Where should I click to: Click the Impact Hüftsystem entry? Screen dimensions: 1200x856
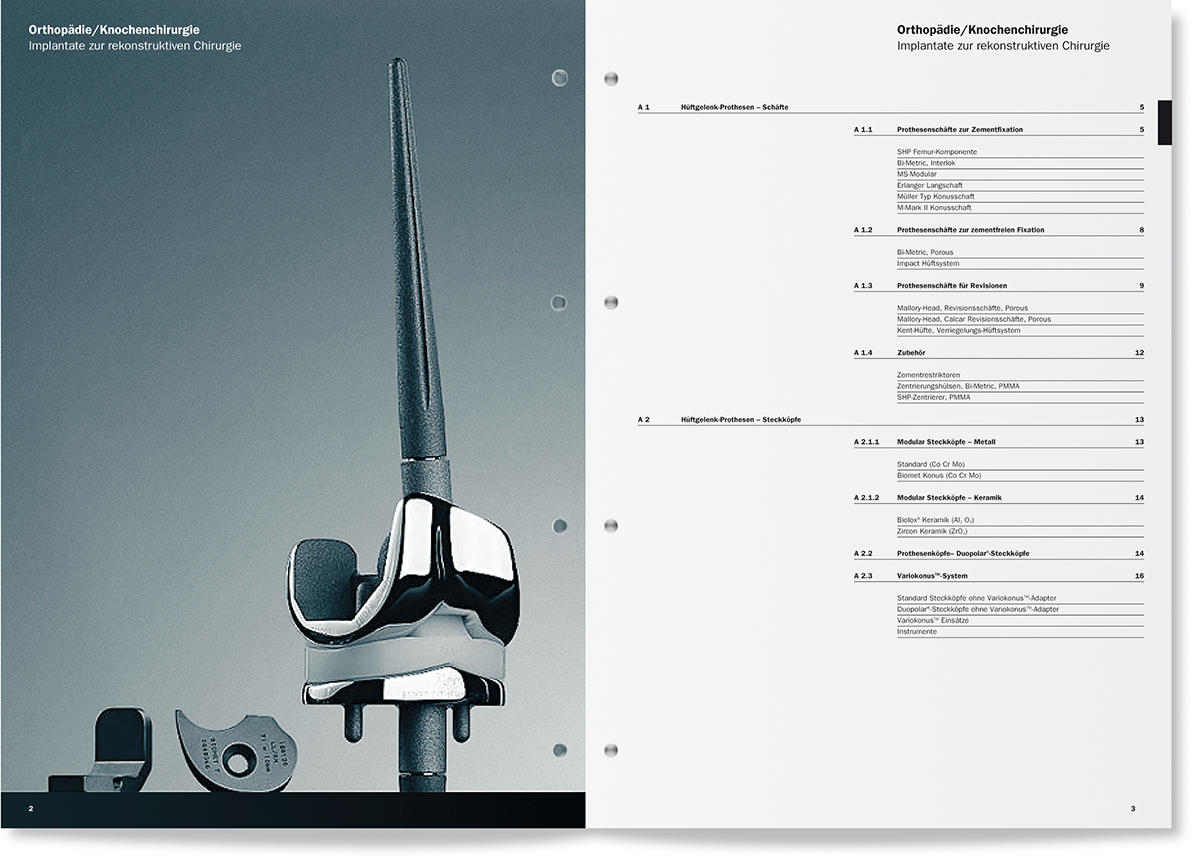[x=928, y=264]
